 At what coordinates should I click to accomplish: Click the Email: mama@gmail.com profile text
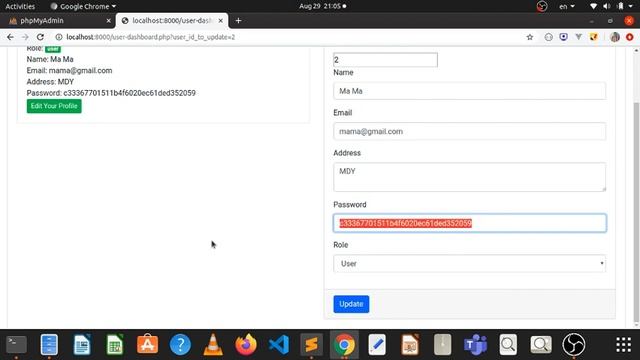pos(69,71)
